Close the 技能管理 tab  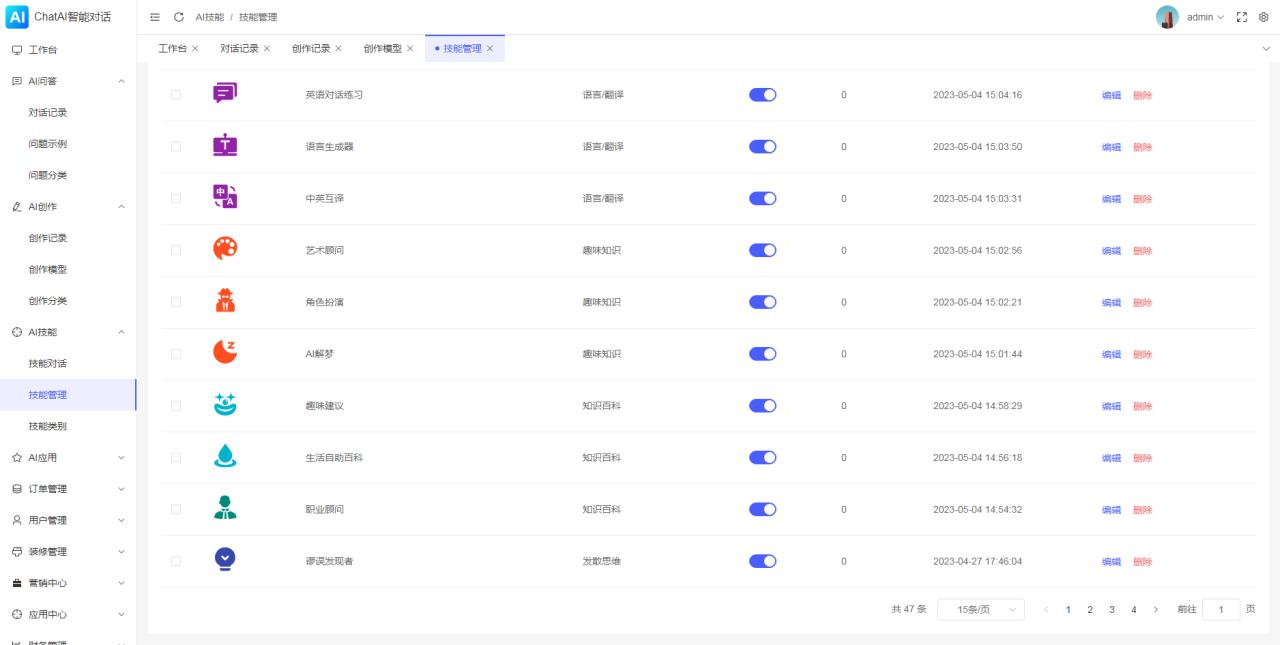point(490,49)
